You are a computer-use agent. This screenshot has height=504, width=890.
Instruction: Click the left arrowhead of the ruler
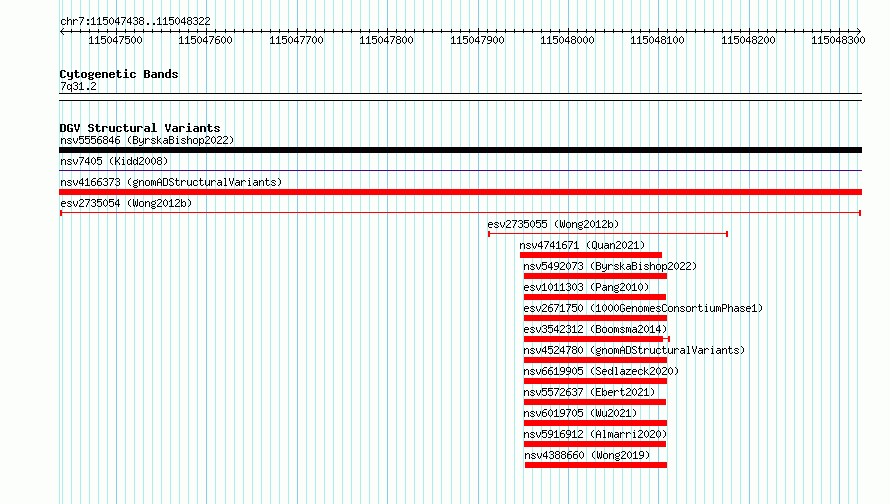tap(62, 31)
